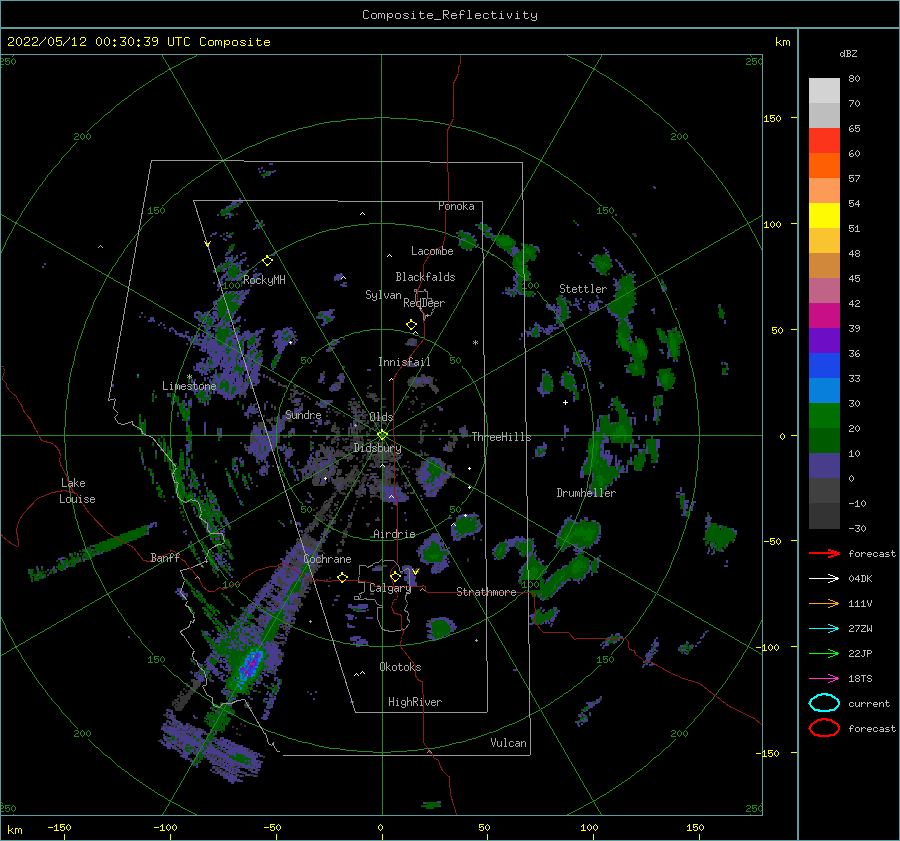The height and width of the screenshot is (841, 900).
Task: Click the Banff label
Action: 165,557
